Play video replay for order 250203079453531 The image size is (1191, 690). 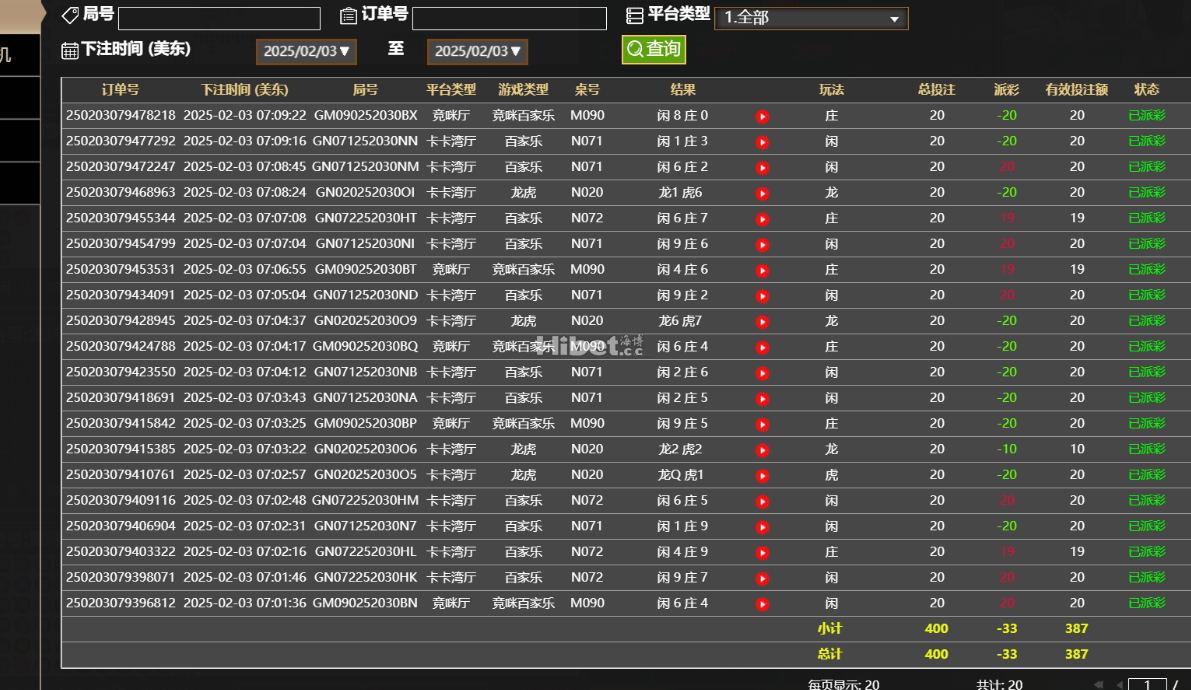point(763,271)
